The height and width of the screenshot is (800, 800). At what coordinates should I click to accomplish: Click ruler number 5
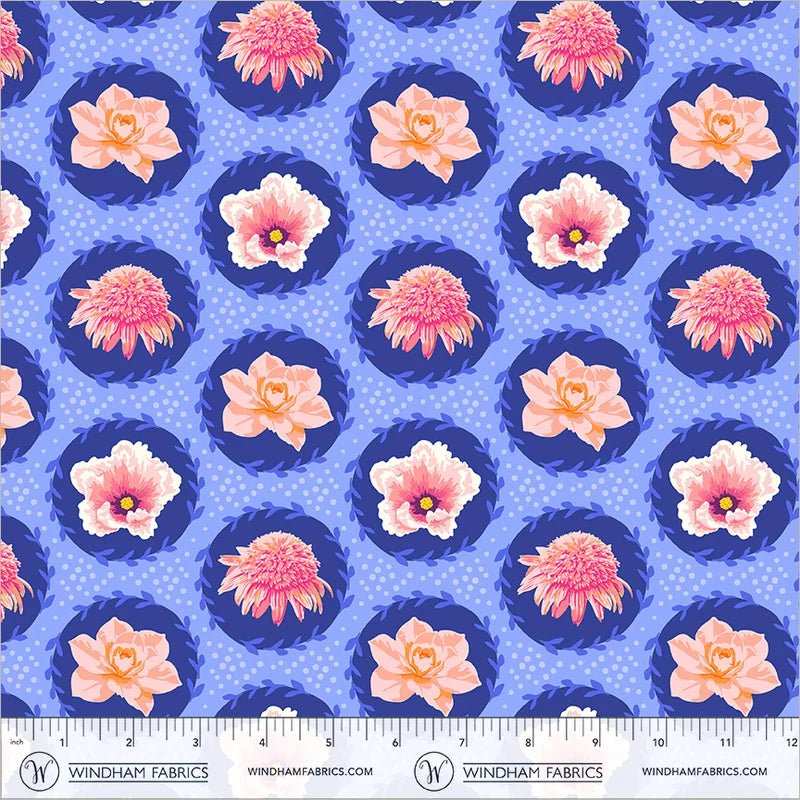click(x=329, y=742)
